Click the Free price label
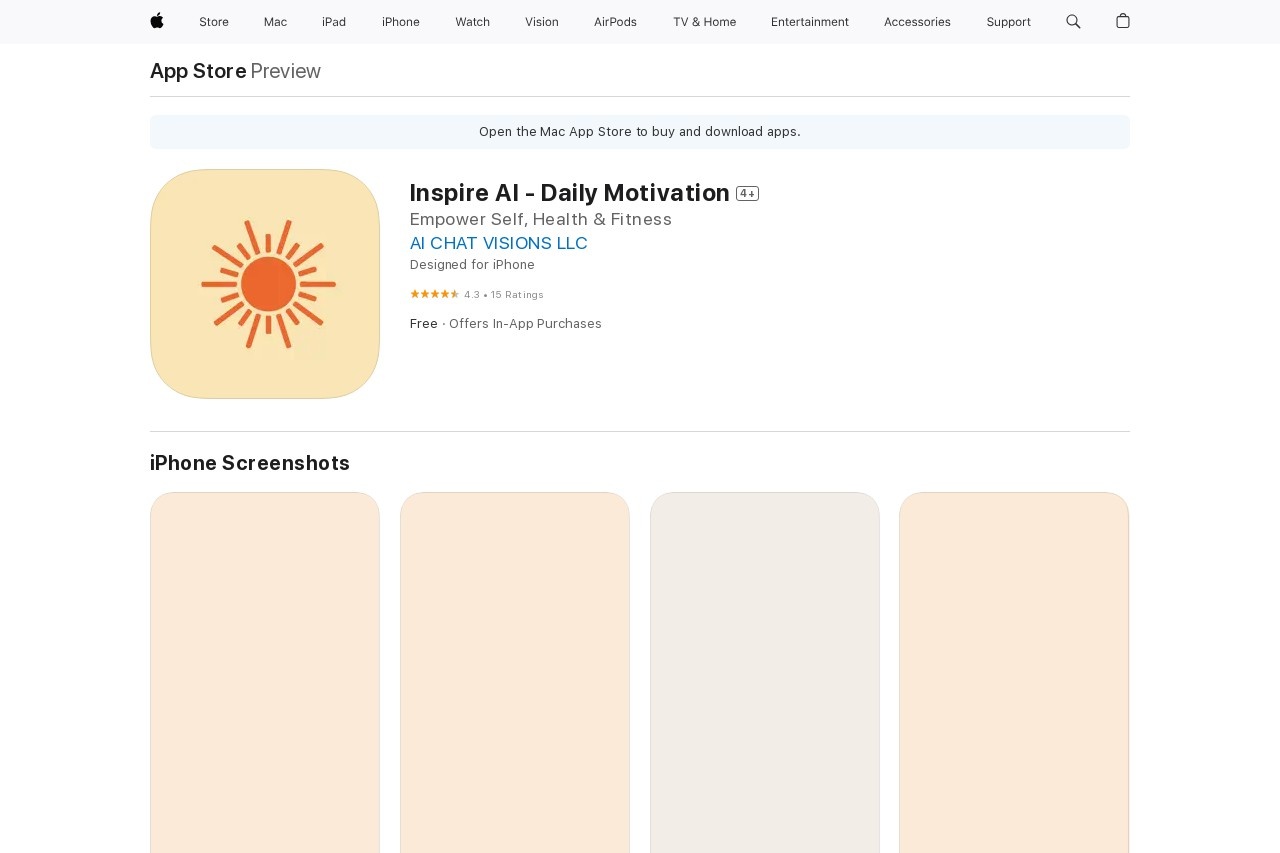This screenshot has width=1280, height=853. pos(424,324)
